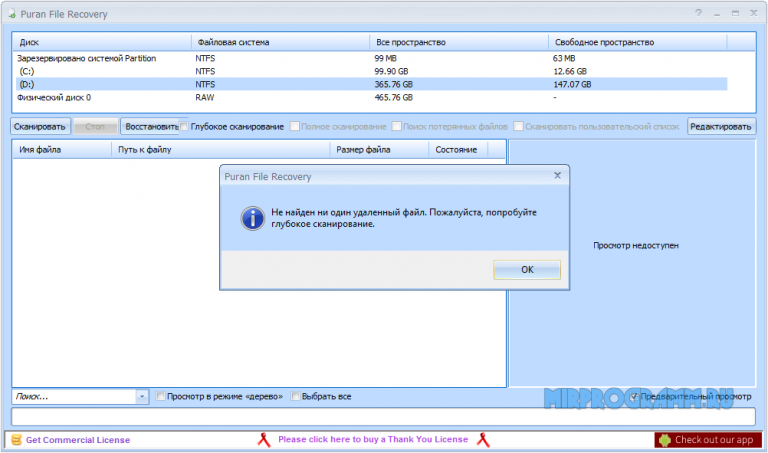Click the Check out our app banner
768x453 pixels.
708,440
